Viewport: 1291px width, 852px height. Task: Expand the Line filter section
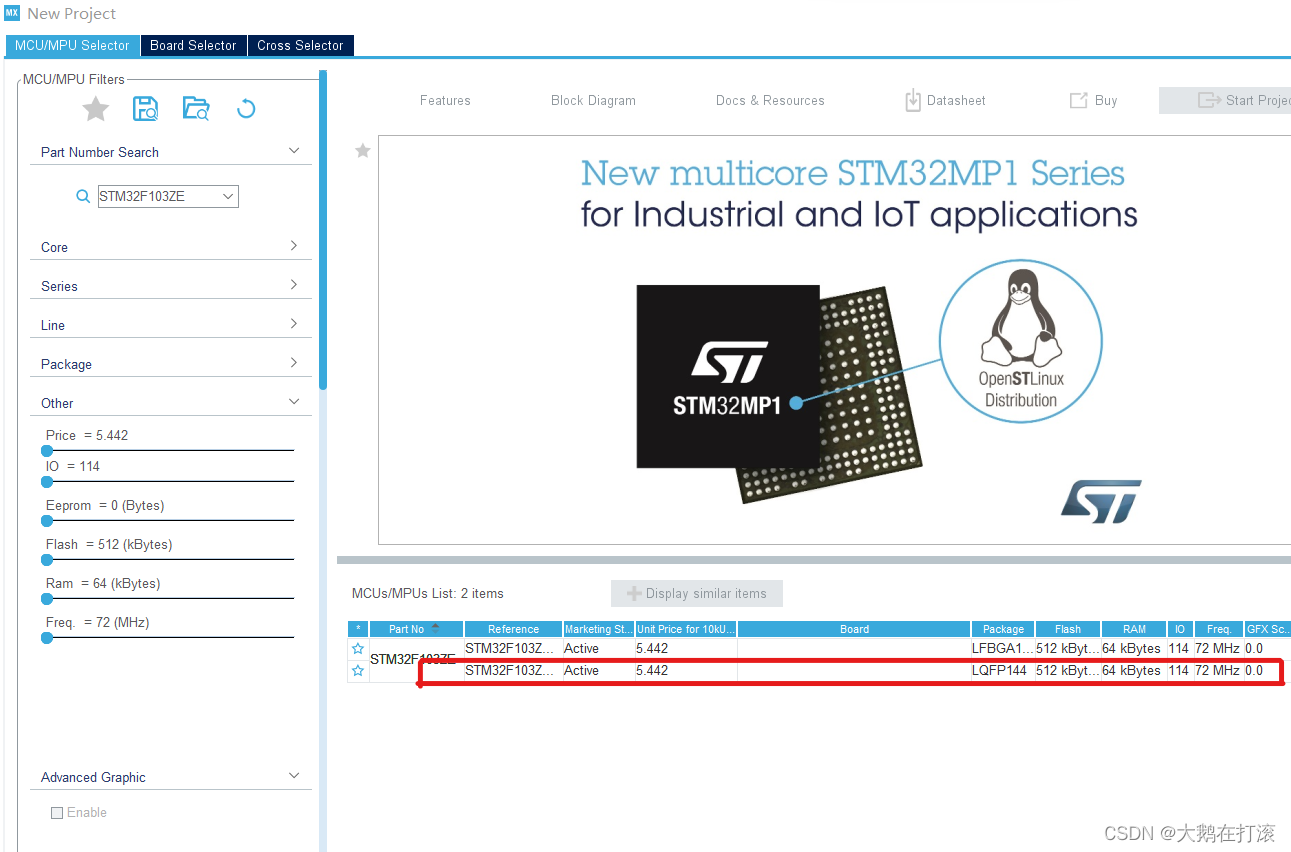coord(294,324)
